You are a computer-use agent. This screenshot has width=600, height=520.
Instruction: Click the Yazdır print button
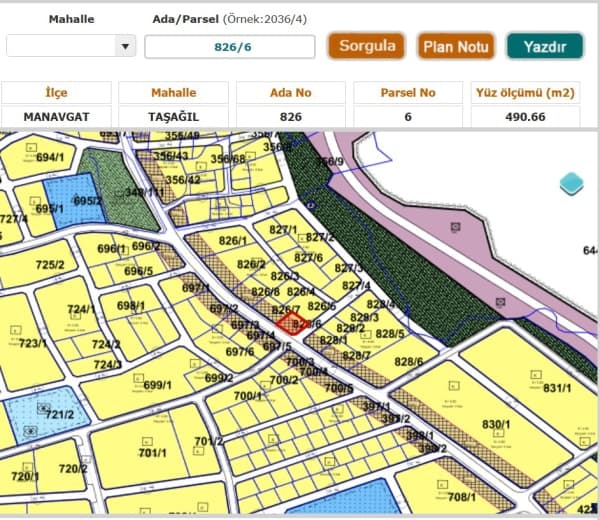[545, 47]
